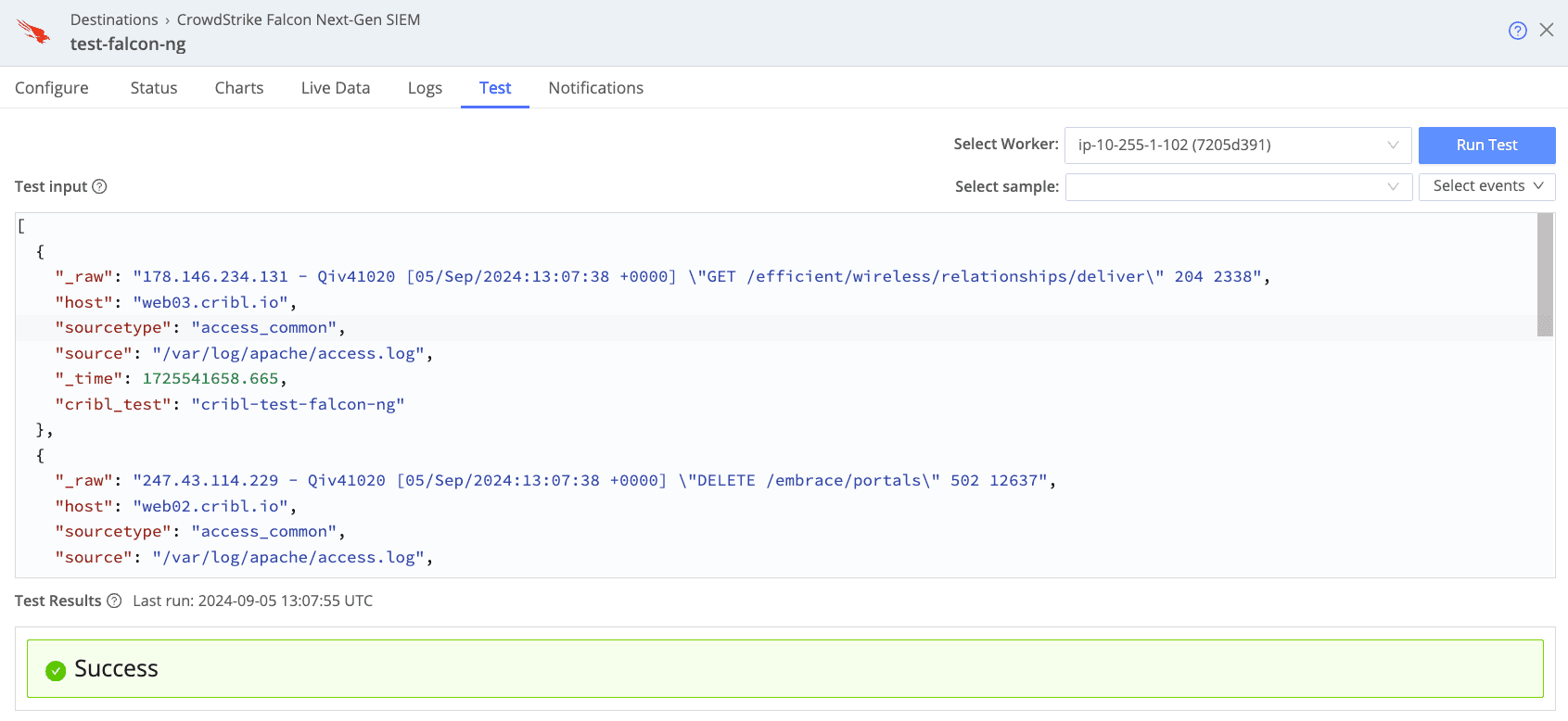This screenshot has width=1568, height=721.
Task: Click the Test input help info icon
Action: 99,186
